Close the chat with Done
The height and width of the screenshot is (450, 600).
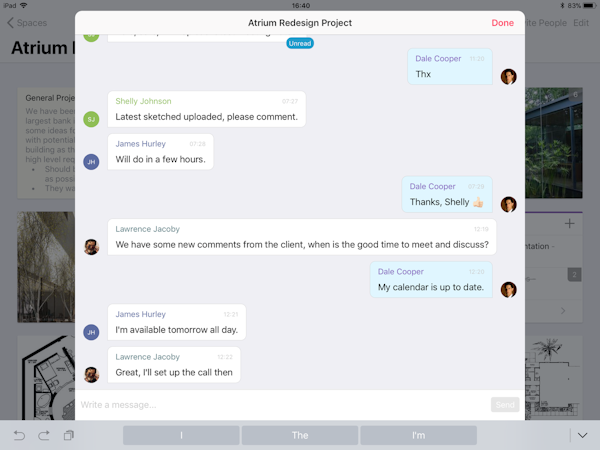click(502, 23)
